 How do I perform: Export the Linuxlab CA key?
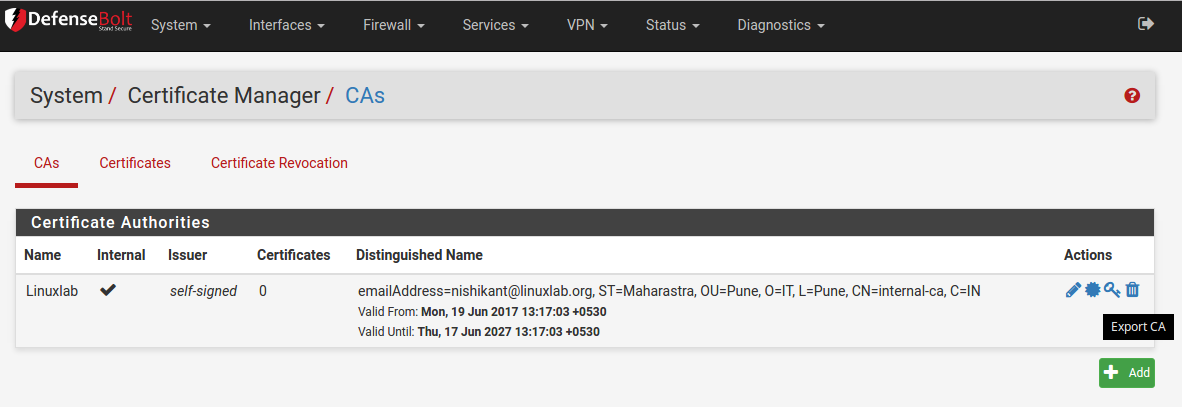[1113, 290]
